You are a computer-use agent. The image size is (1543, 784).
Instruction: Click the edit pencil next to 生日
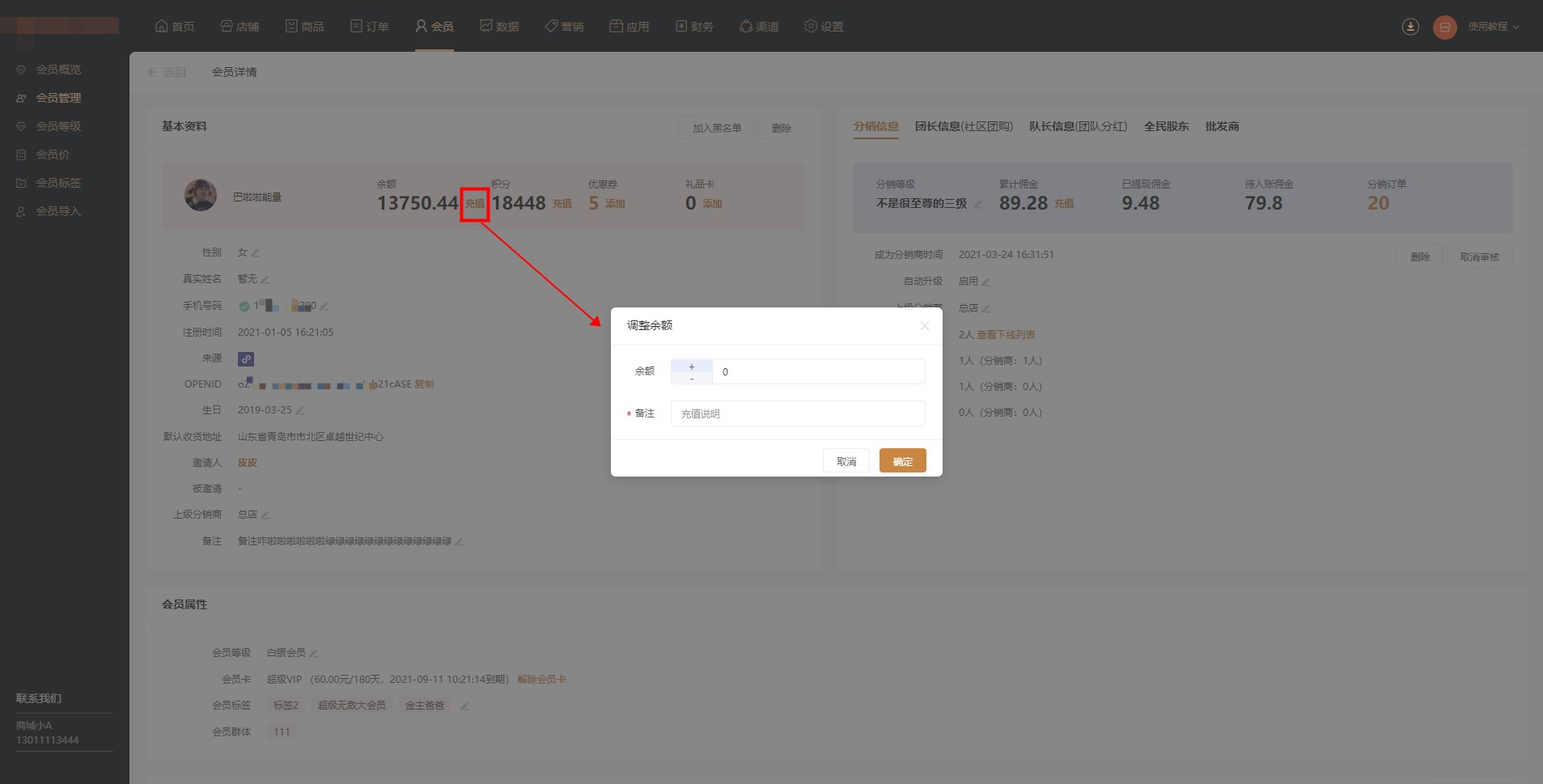(300, 411)
